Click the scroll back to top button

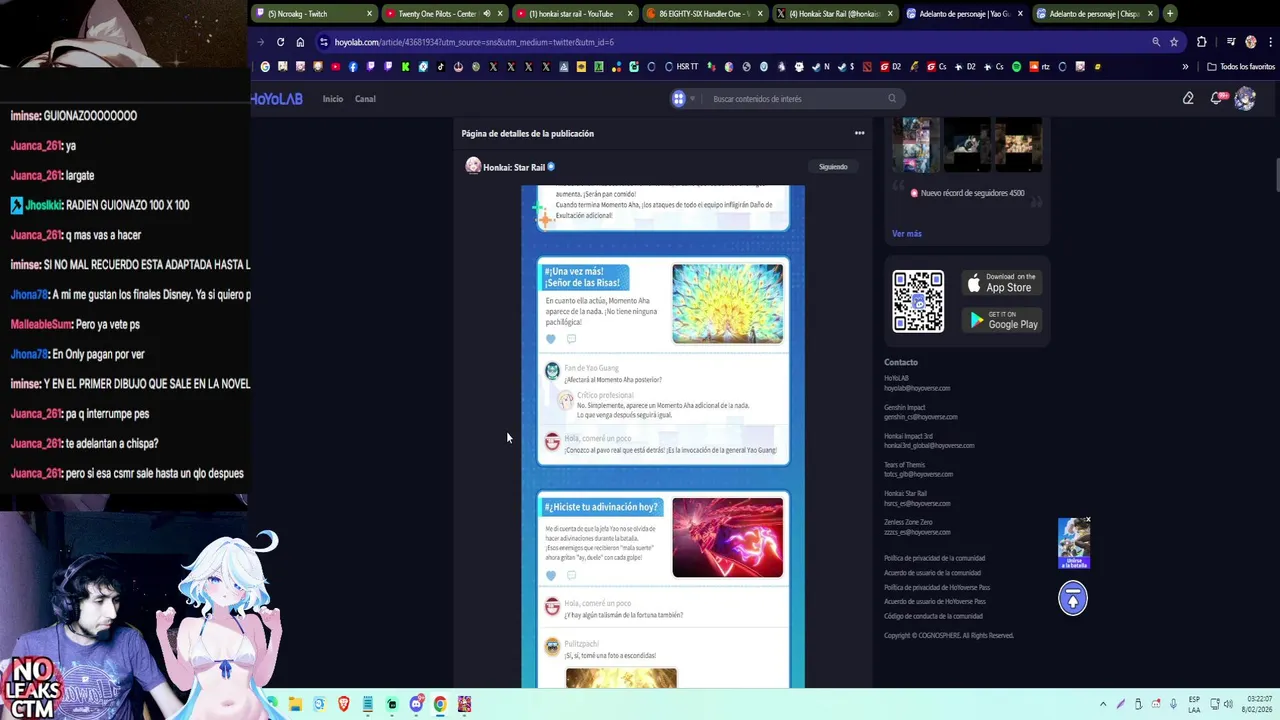click(1073, 598)
